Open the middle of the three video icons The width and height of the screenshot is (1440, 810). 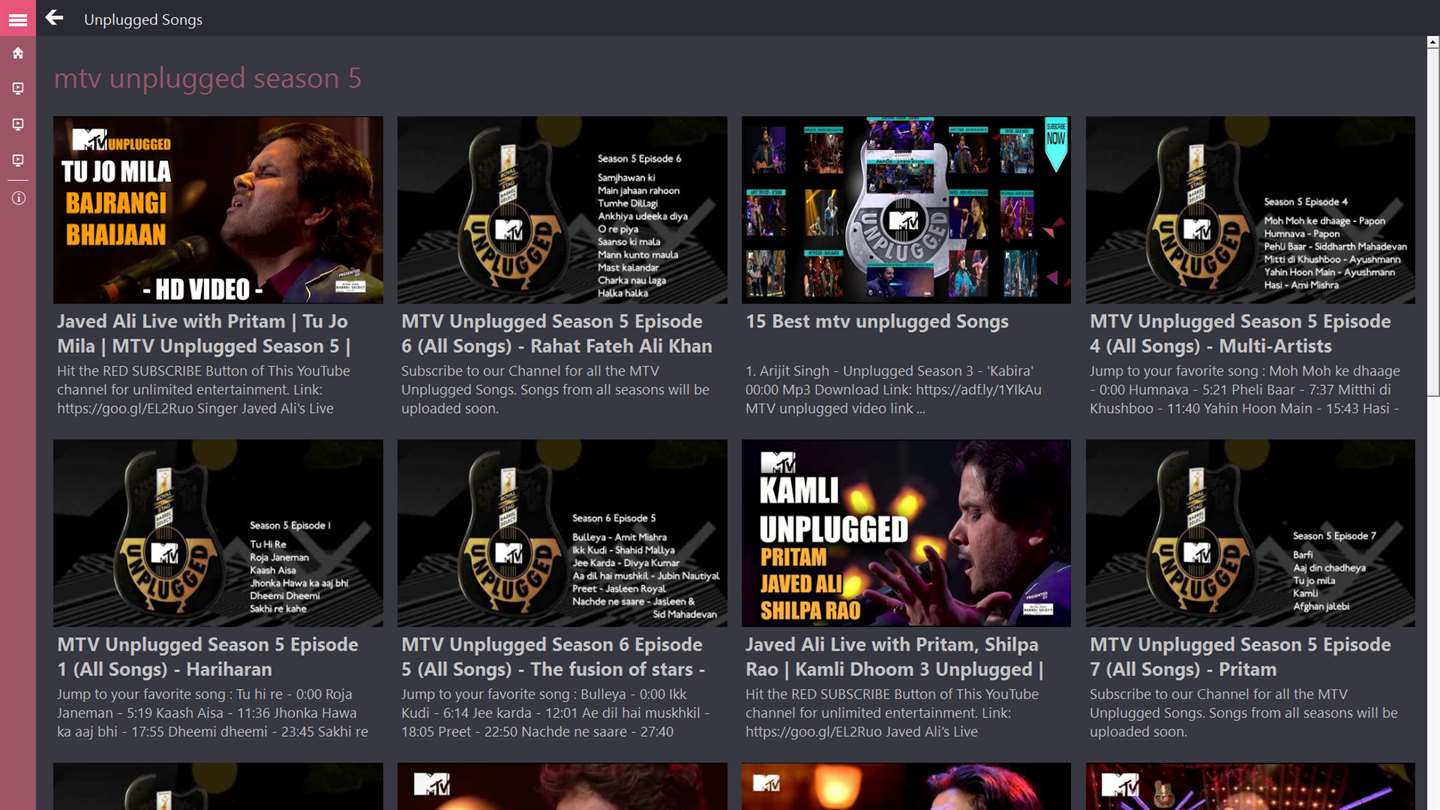coord(18,125)
